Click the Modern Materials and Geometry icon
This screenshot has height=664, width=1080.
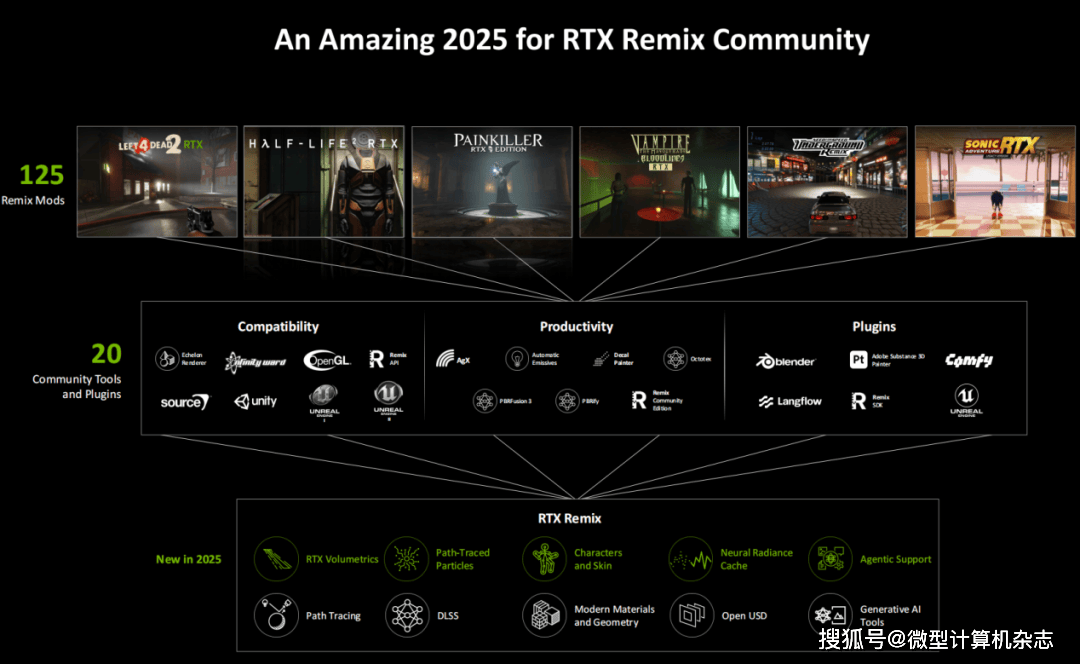click(x=545, y=616)
